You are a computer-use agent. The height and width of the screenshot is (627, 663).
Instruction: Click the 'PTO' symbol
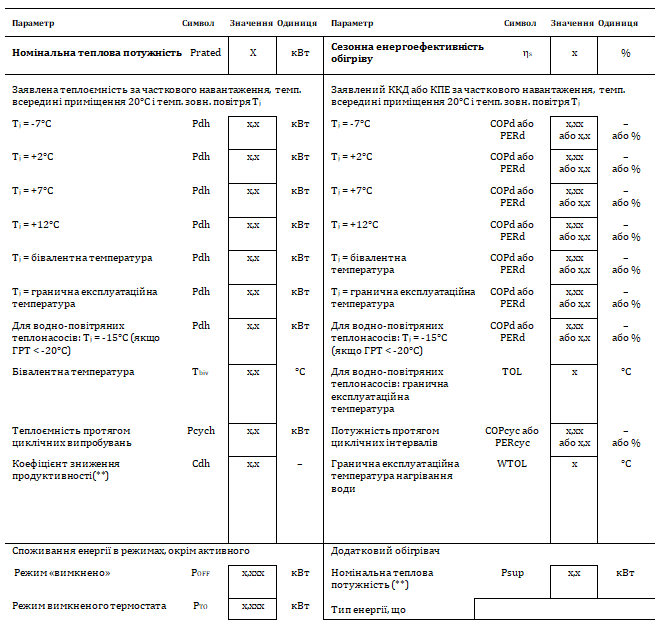click(200, 606)
